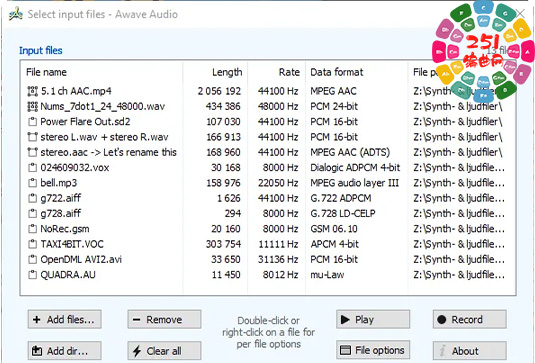Click the 22050 Hz rate cell
The height and width of the screenshot is (363, 535).
click(x=278, y=183)
